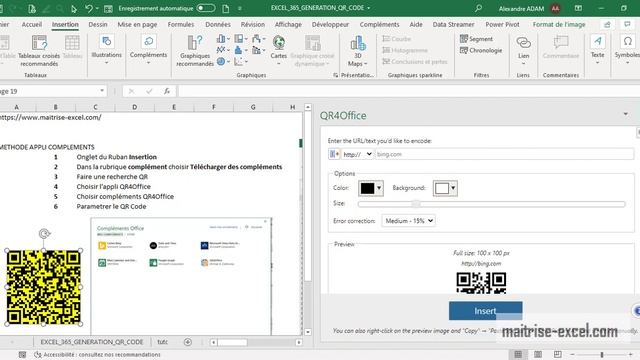The width and height of the screenshot is (640, 360).
Task: Click the URL text input field
Action: [504, 154]
